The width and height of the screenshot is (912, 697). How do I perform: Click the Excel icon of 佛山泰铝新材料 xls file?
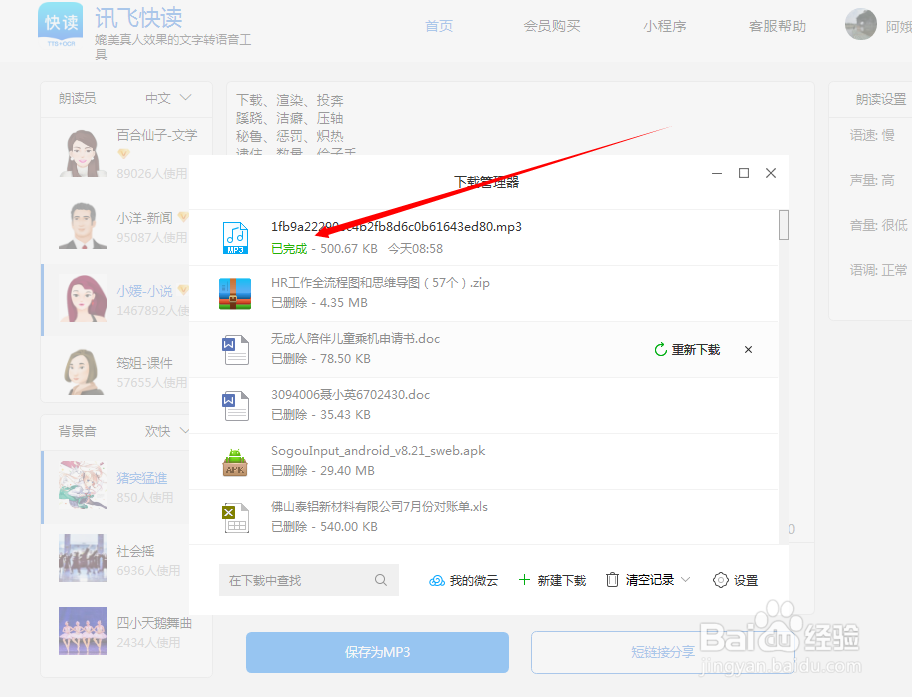point(235,517)
